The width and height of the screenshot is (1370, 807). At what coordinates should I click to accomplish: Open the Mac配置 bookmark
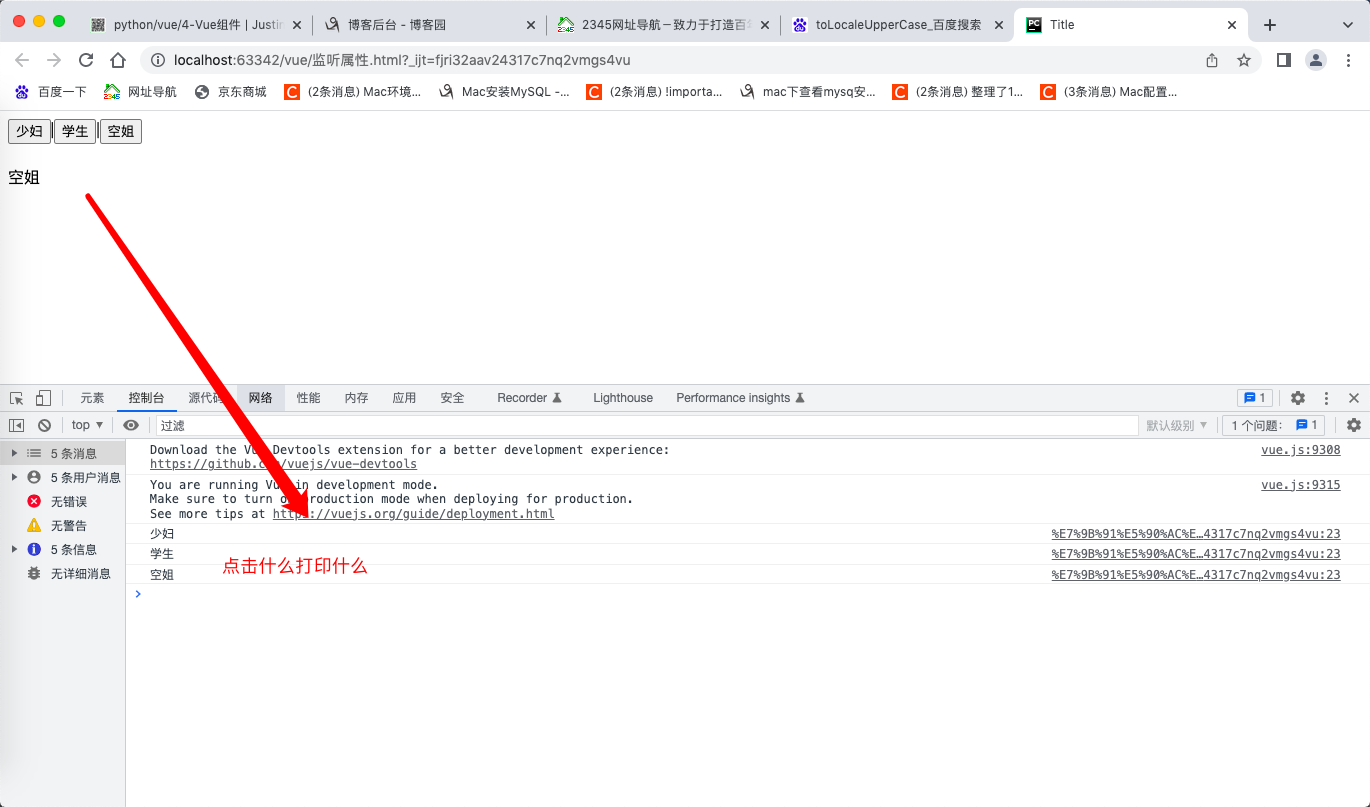pyautogui.click(x=1109, y=92)
